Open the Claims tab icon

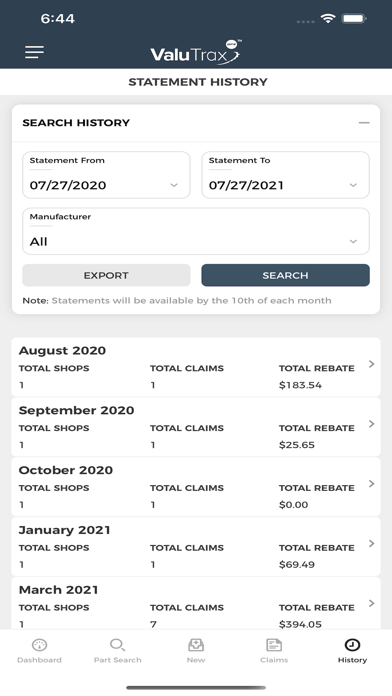(x=274, y=645)
